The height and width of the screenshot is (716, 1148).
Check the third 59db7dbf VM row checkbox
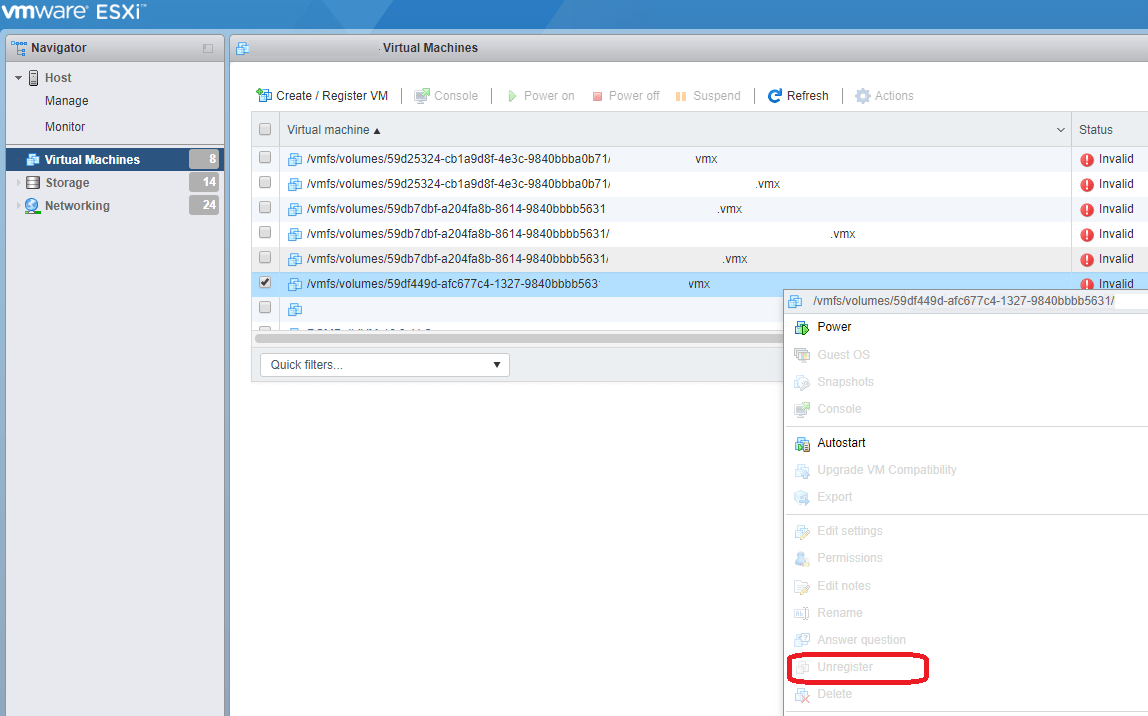point(265,257)
